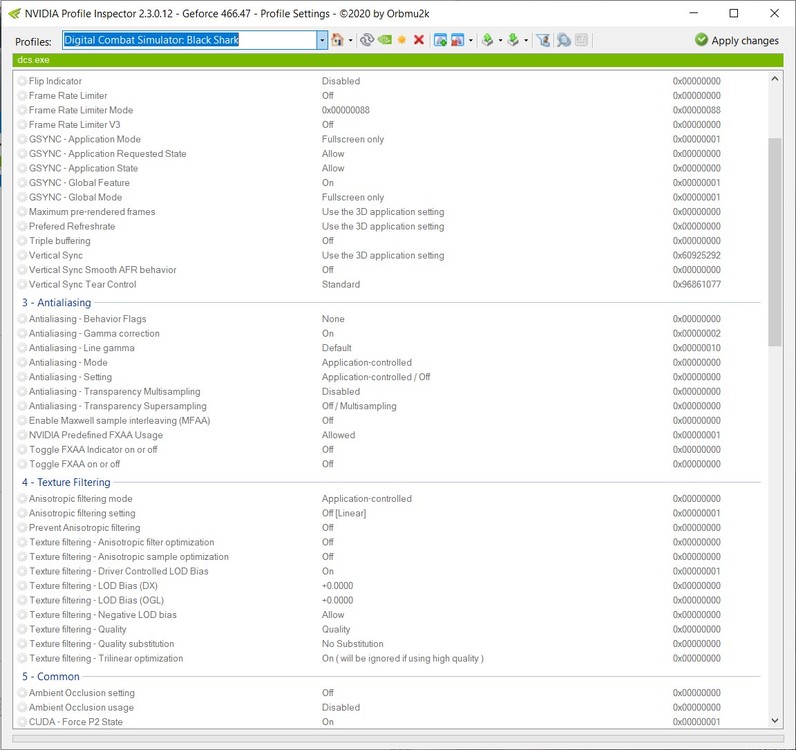Click the 'Application-controlled / Off' antialiasing value
Viewport: 796px width, 750px height.
[x=376, y=377]
